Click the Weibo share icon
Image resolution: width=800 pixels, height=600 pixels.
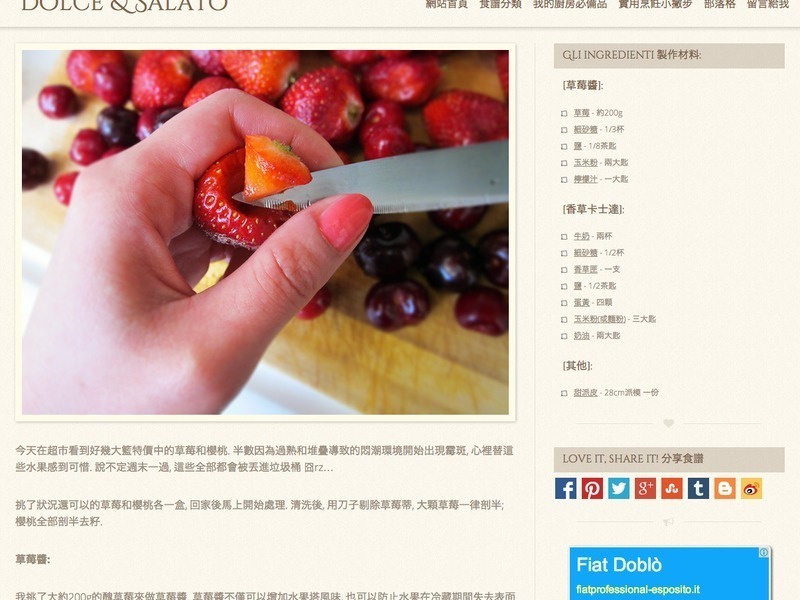tap(751, 488)
